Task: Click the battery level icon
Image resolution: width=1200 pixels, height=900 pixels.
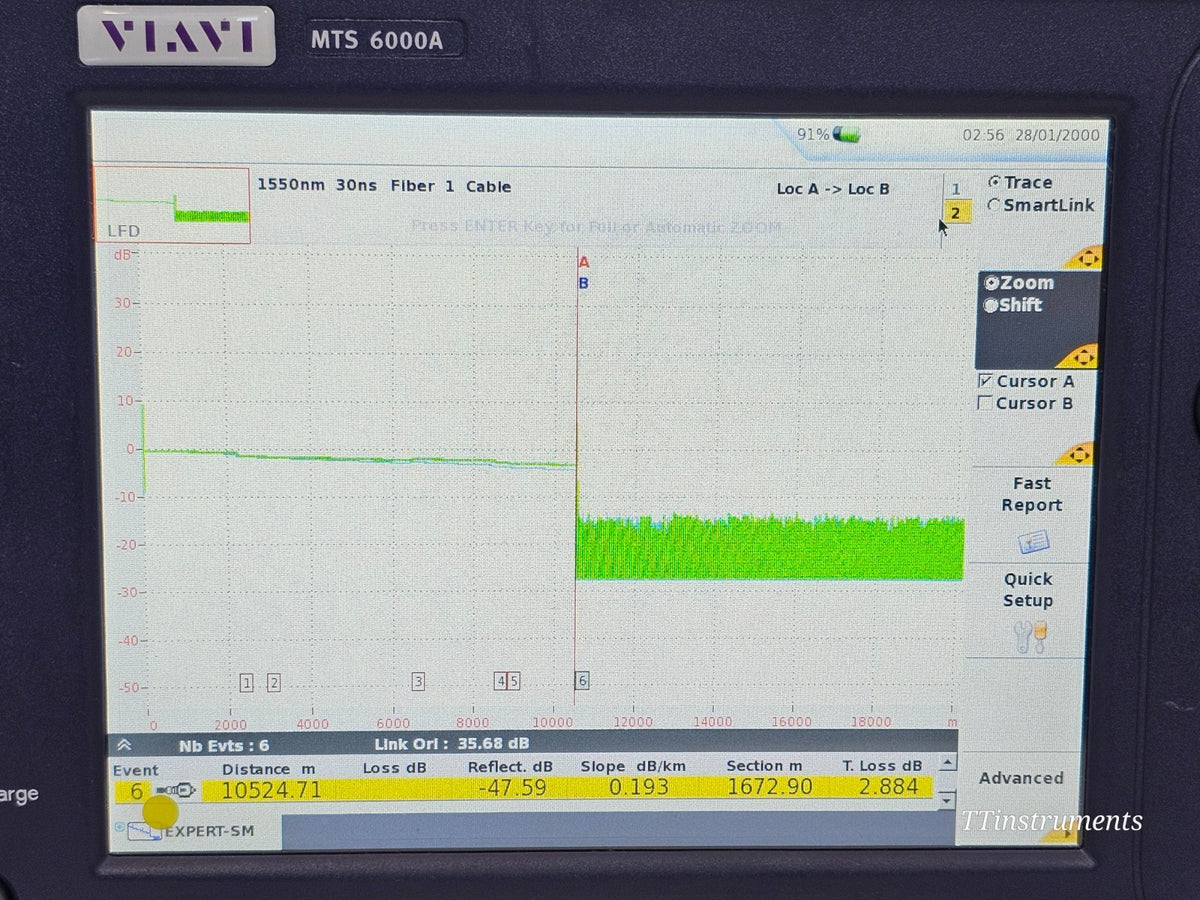Action: (x=848, y=134)
